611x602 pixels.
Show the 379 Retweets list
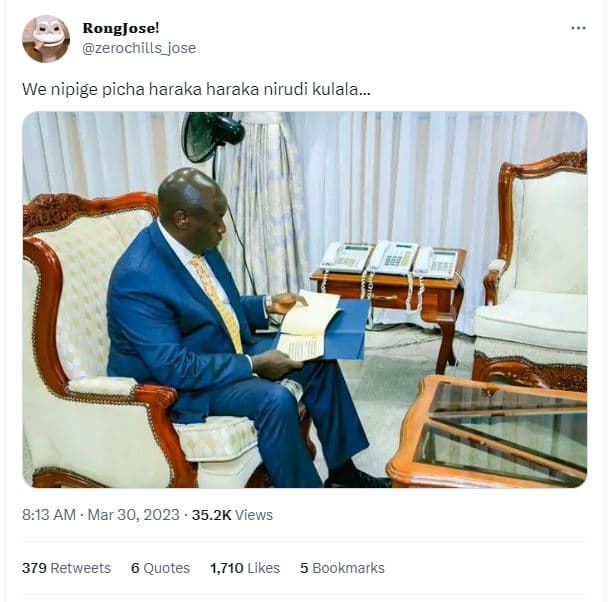pos(67,568)
